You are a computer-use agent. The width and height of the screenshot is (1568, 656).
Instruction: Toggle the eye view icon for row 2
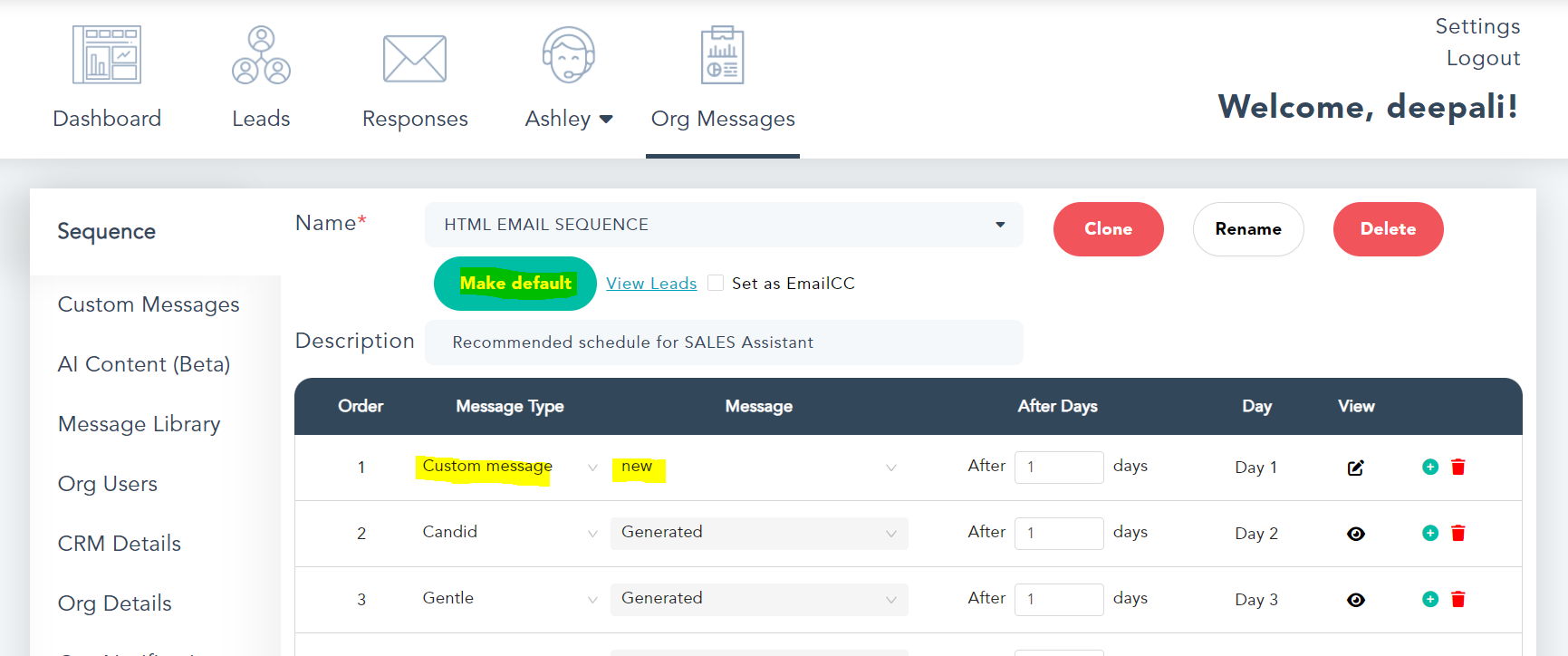[1355, 534]
